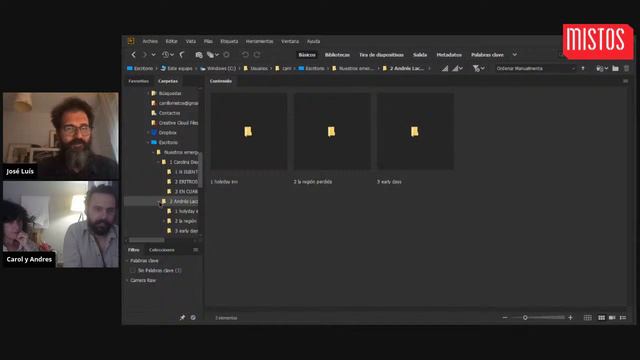
Task: Switch to the Colecciones tab
Action: coord(162,250)
